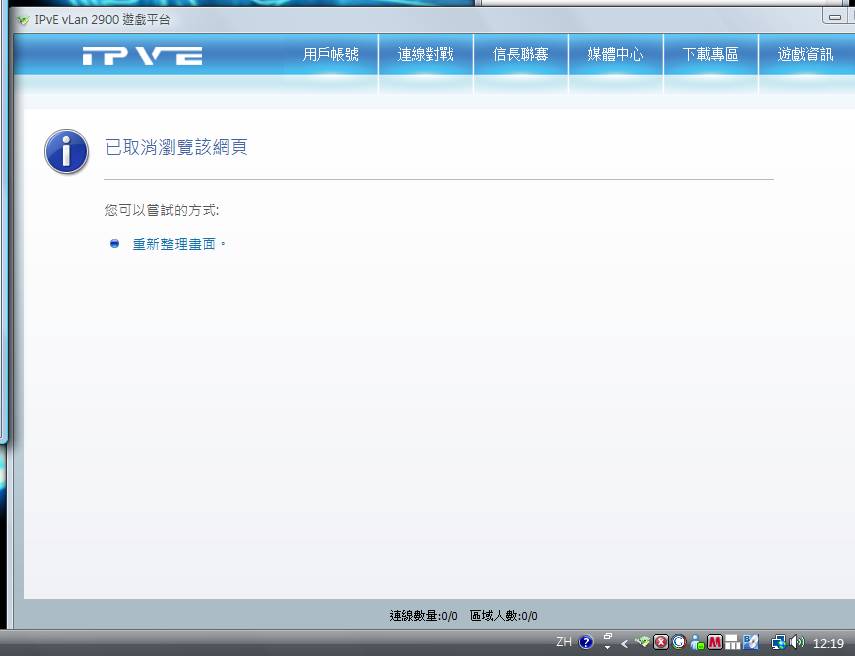
Task: Click the 重新整理畫面 link
Action: [175, 244]
